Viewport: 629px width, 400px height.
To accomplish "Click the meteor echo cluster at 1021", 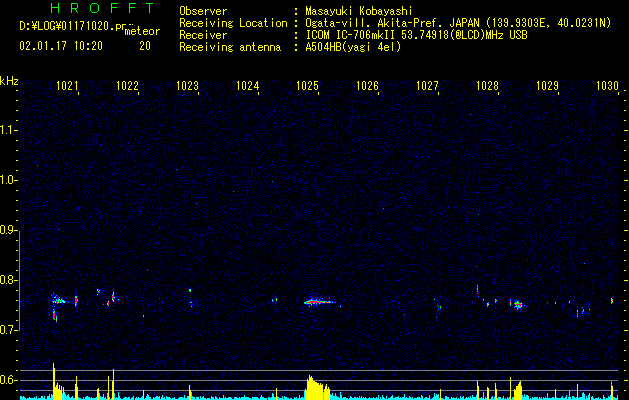I will (x=58, y=307).
